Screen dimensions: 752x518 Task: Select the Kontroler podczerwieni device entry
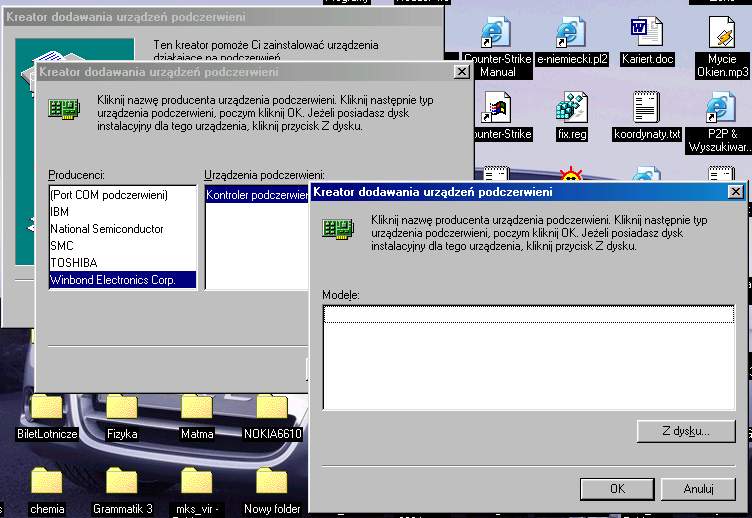pyautogui.click(x=257, y=195)
